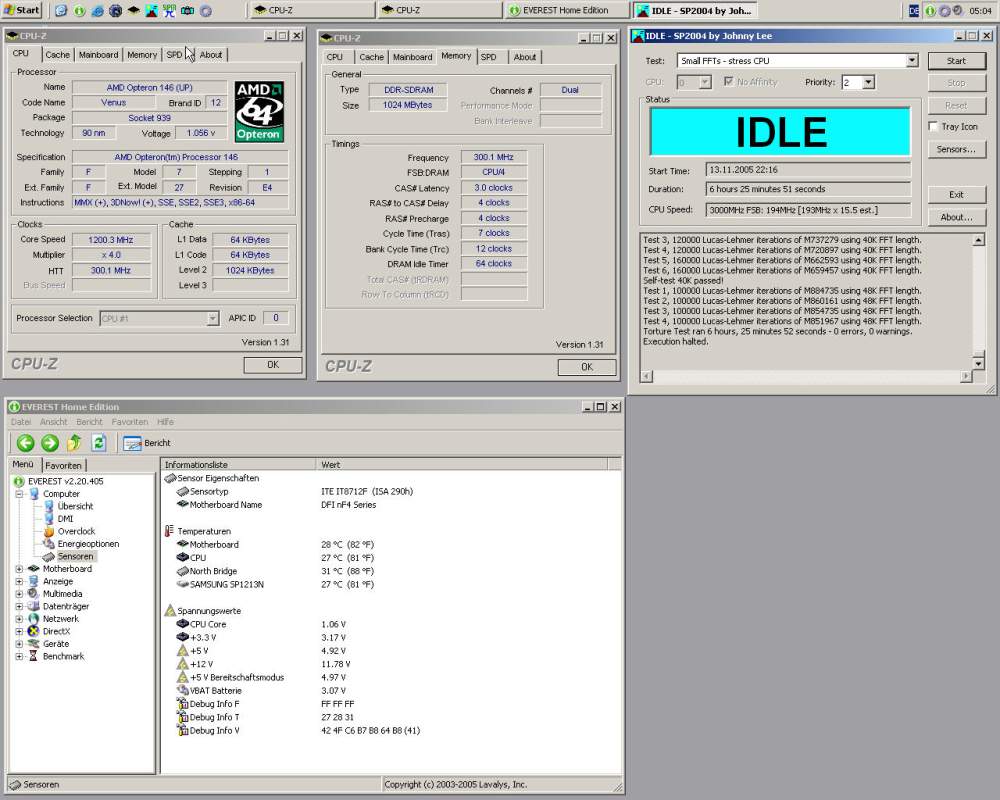This screenshot has width=1000, height=800.
Task: Open the SPD tab in Memory CPU-Z window
Action: (x=489, y=57)
